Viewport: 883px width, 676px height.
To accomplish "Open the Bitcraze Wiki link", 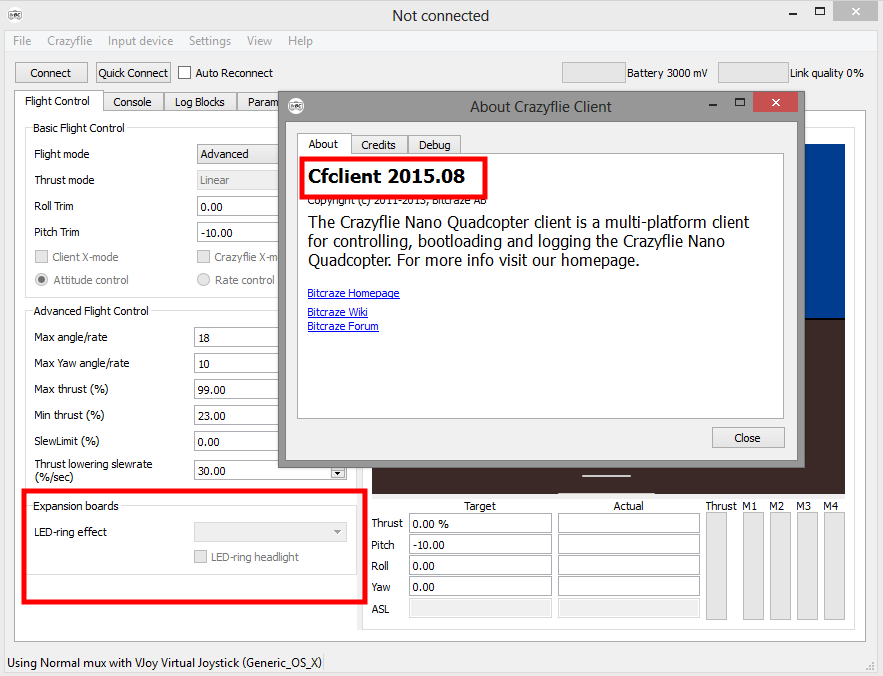I will pos(337,313).
